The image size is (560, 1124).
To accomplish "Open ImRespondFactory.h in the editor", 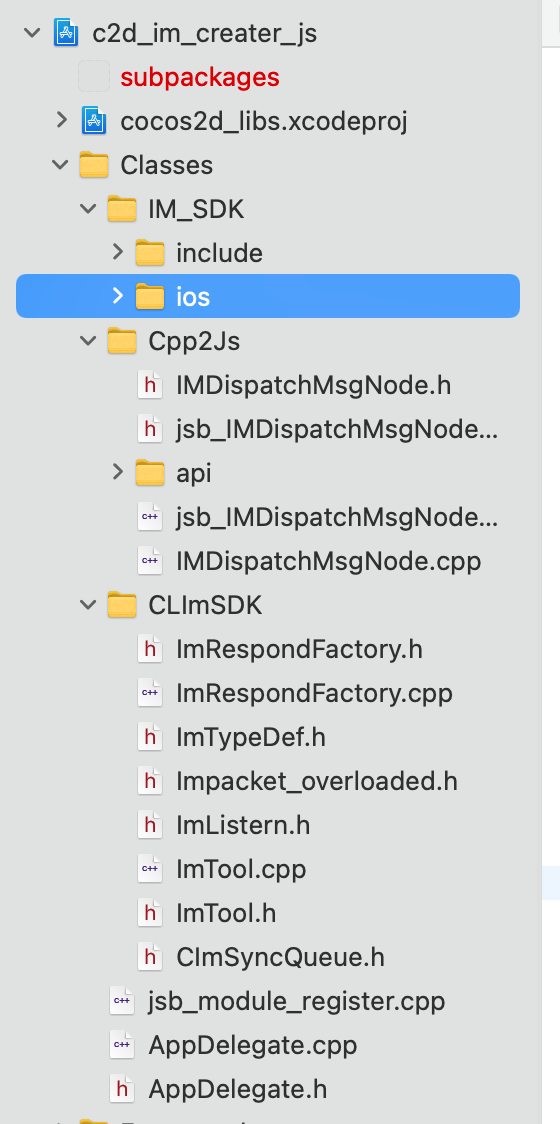I will coord(299,649).
